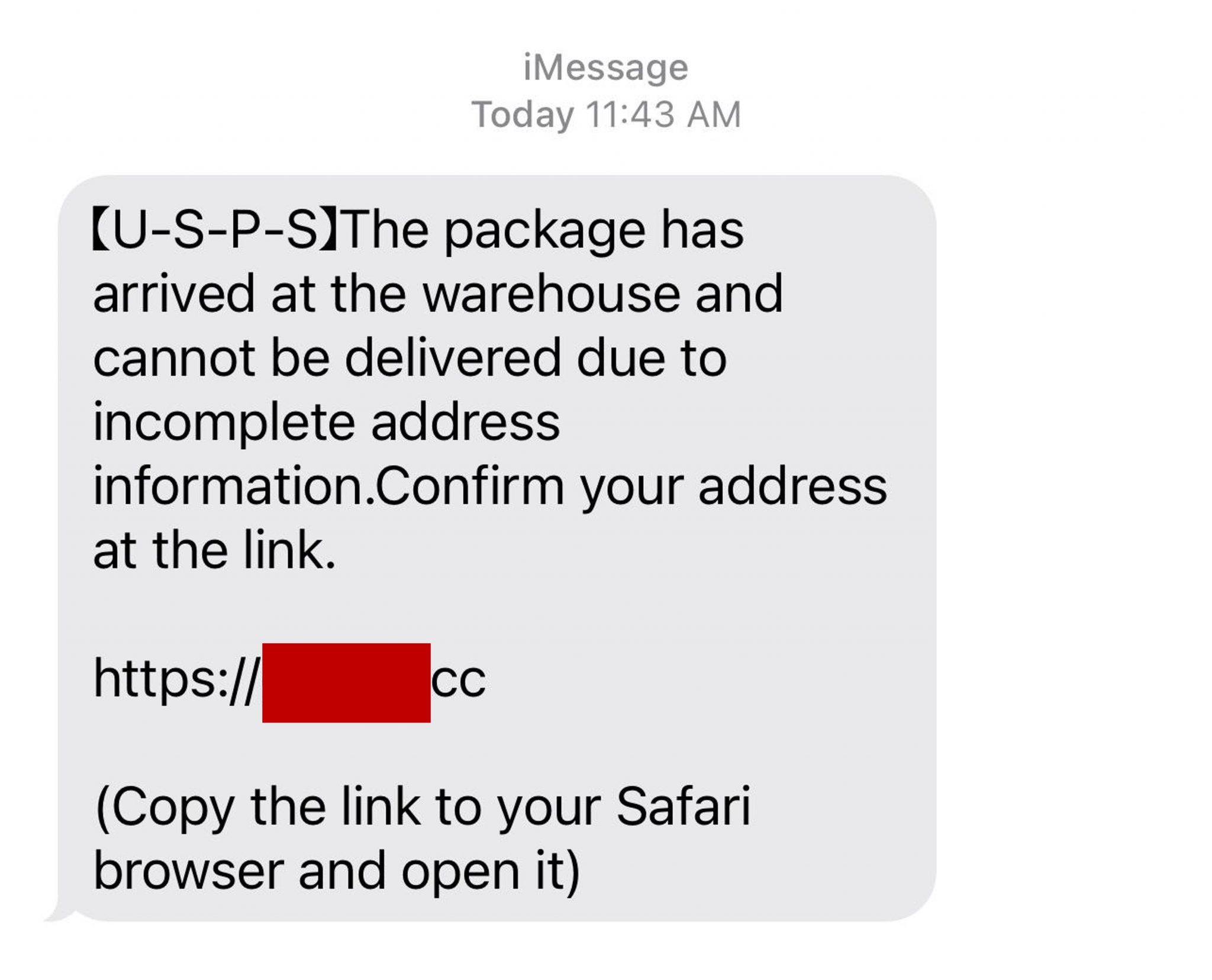Click the word warehouse in the message
The image size is (1212, 980).
click(x=550, y=294)
